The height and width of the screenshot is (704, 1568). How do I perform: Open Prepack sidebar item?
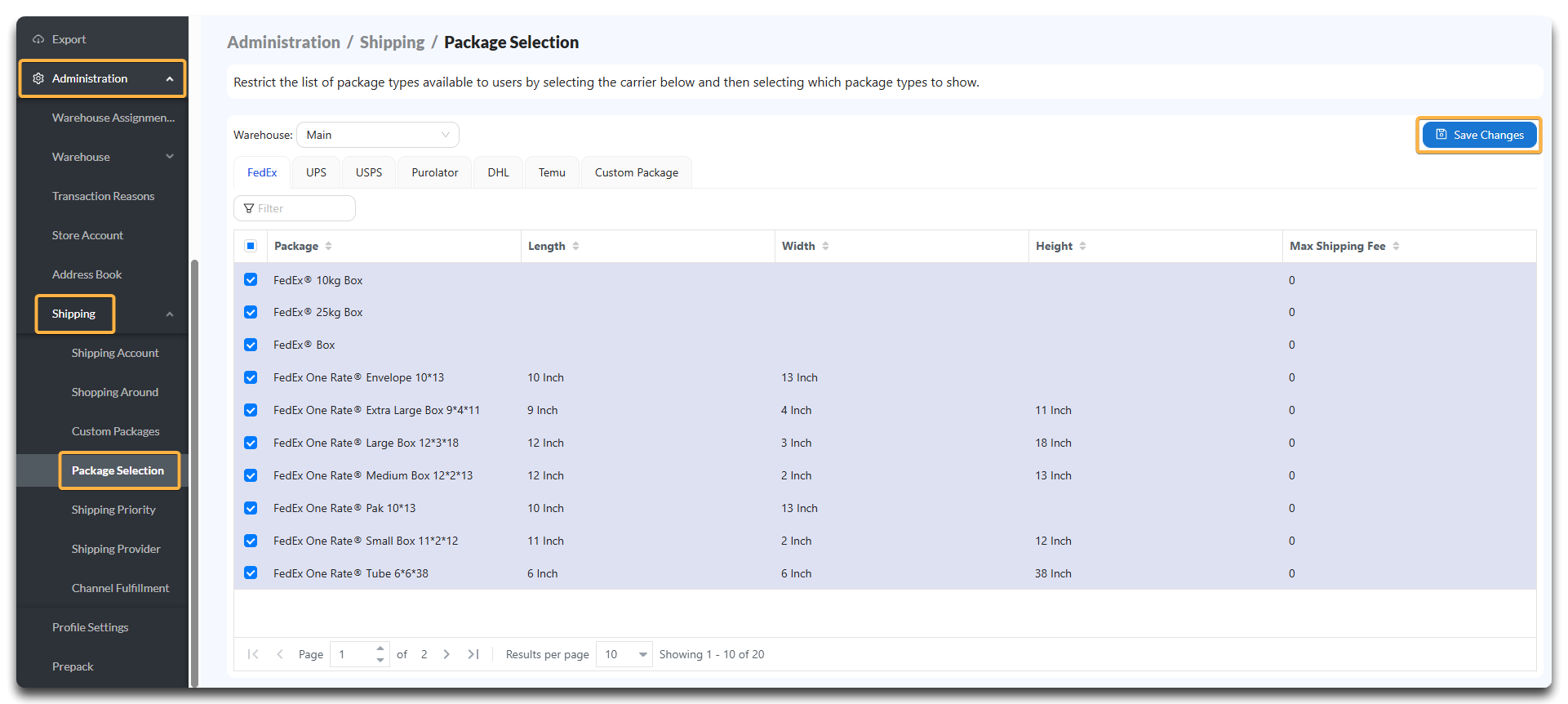pyautogui.click(x=73, y=666)
